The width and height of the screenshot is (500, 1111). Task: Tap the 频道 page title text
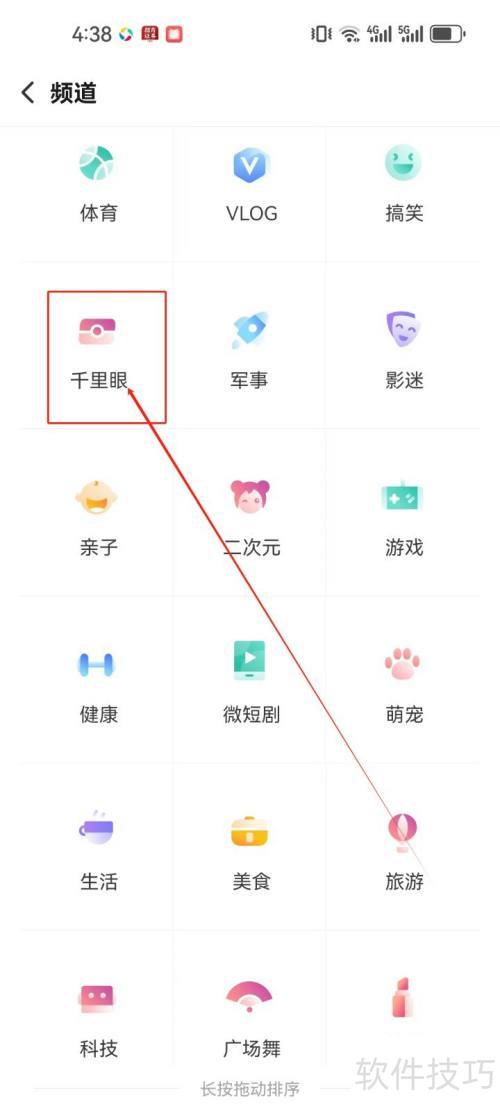click(x=73, y=93)
